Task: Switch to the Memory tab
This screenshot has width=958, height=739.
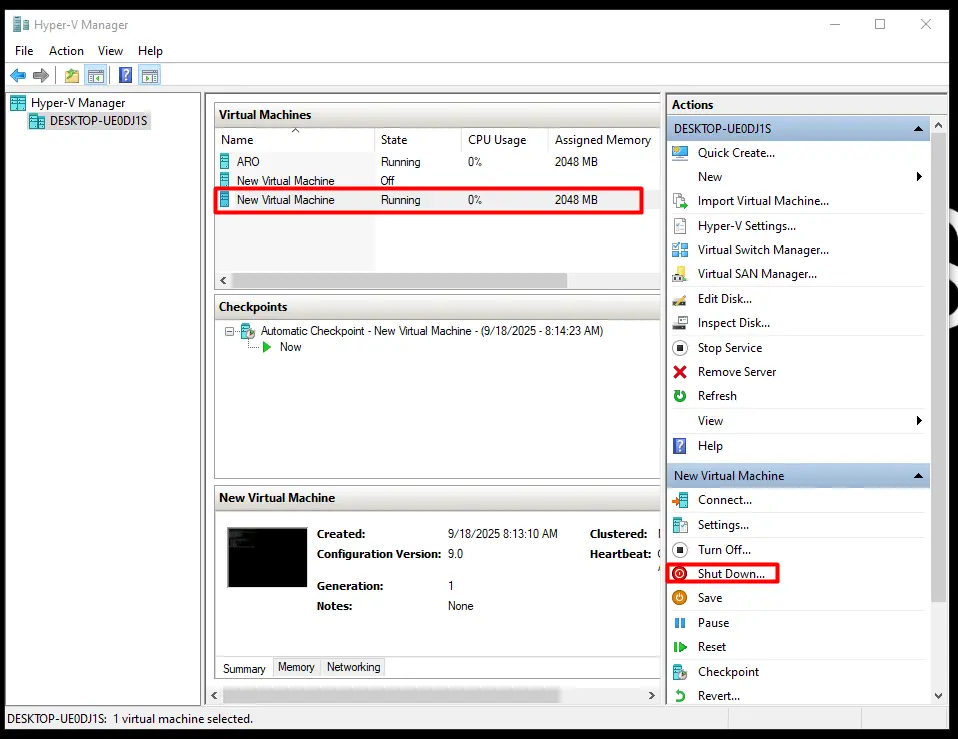Action: click(296, 667)
